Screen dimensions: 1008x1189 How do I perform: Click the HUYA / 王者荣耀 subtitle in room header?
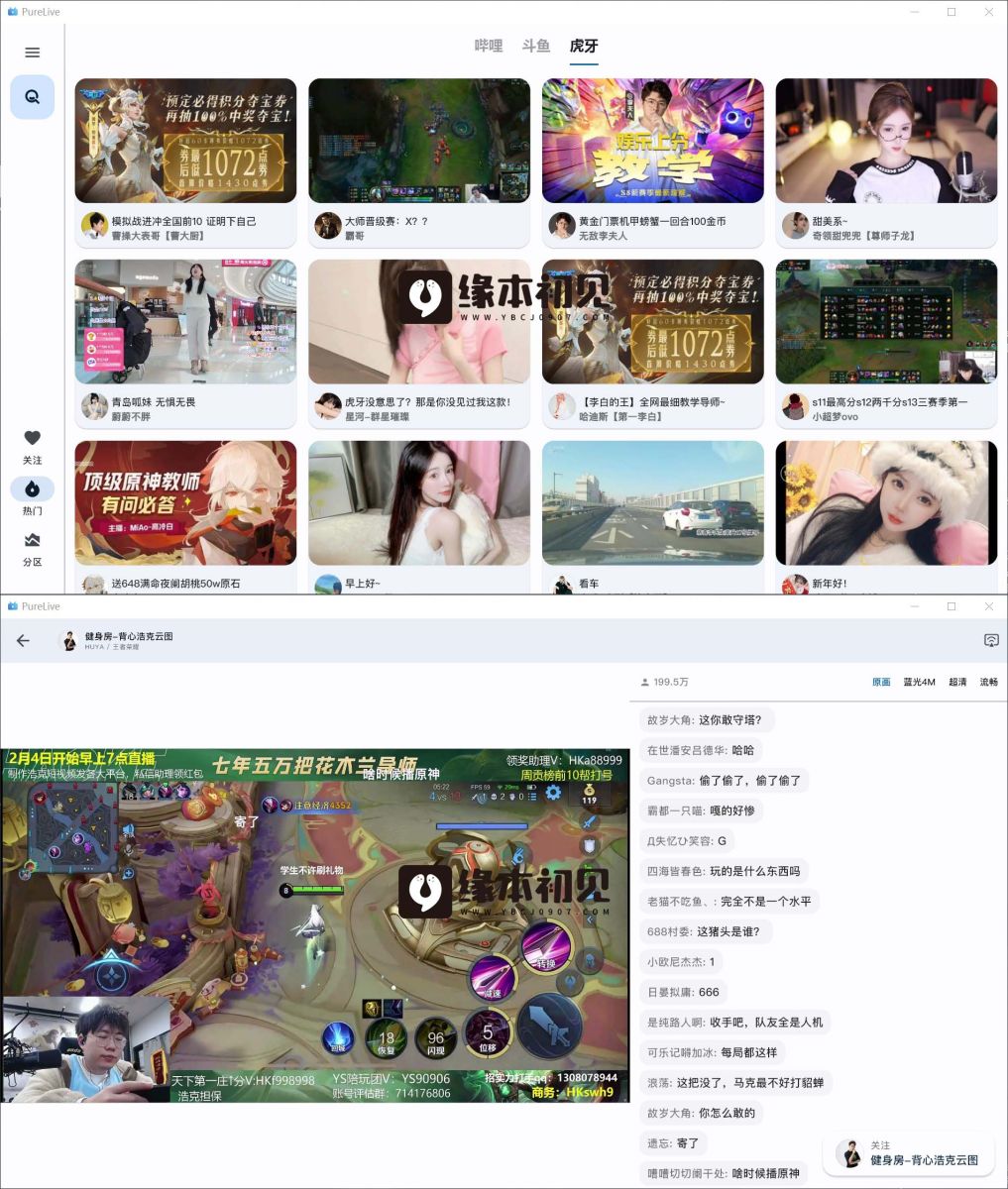tap(112, 647)
